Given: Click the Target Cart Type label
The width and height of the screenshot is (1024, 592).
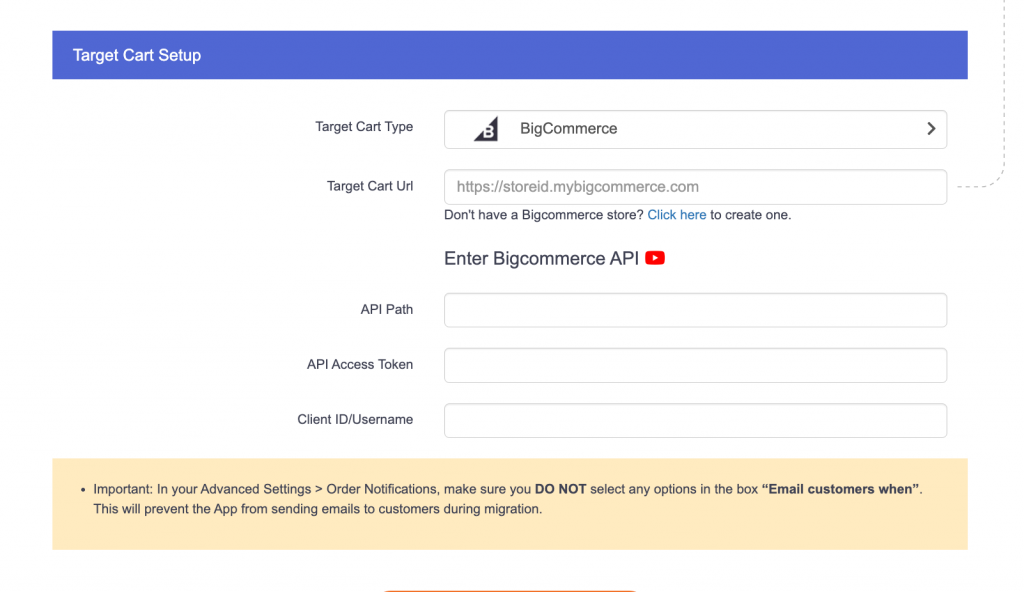Looking at the screenshot, I should [x=364, y=127].
